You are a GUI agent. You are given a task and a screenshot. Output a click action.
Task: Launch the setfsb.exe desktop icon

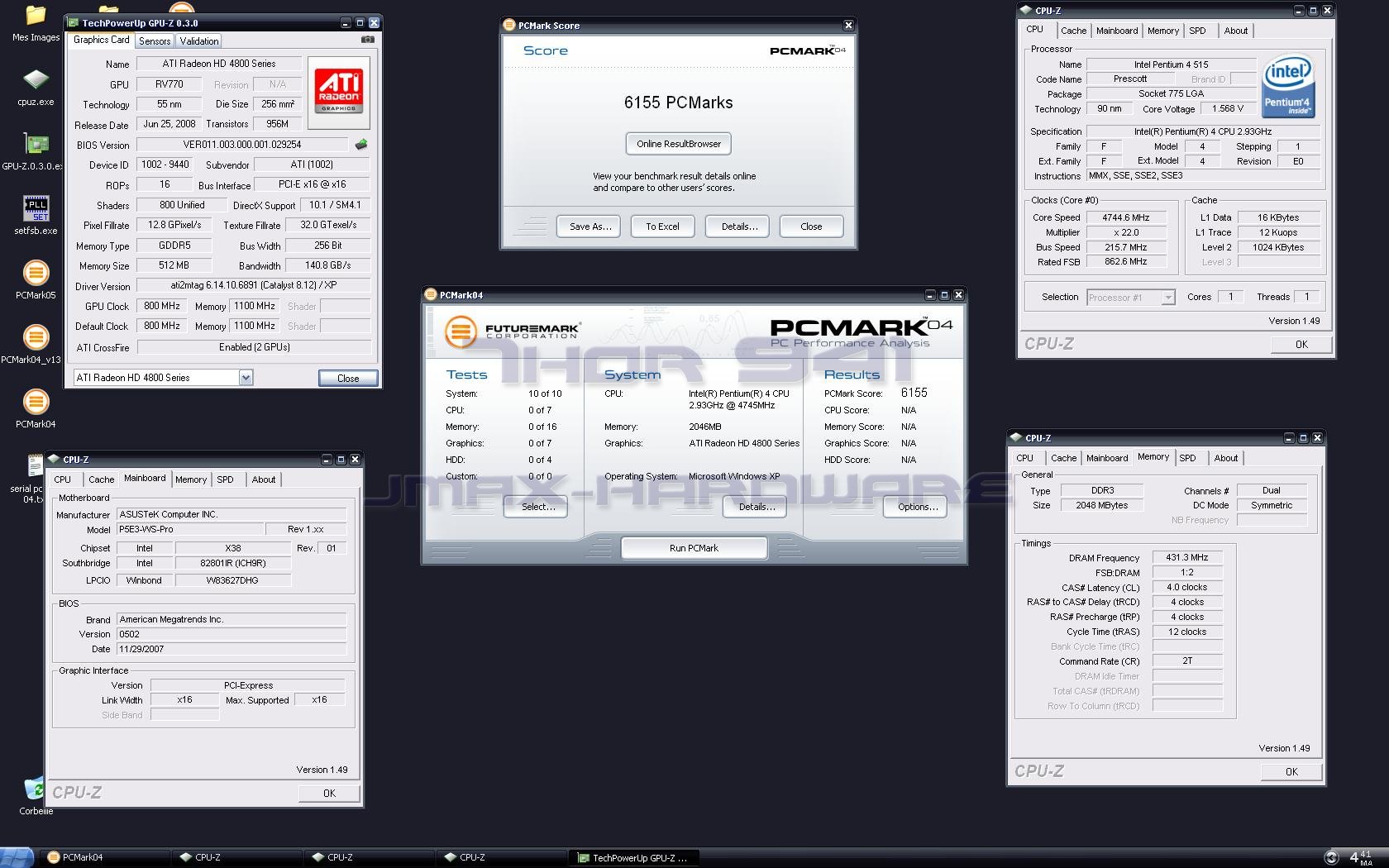coord(36,208)
